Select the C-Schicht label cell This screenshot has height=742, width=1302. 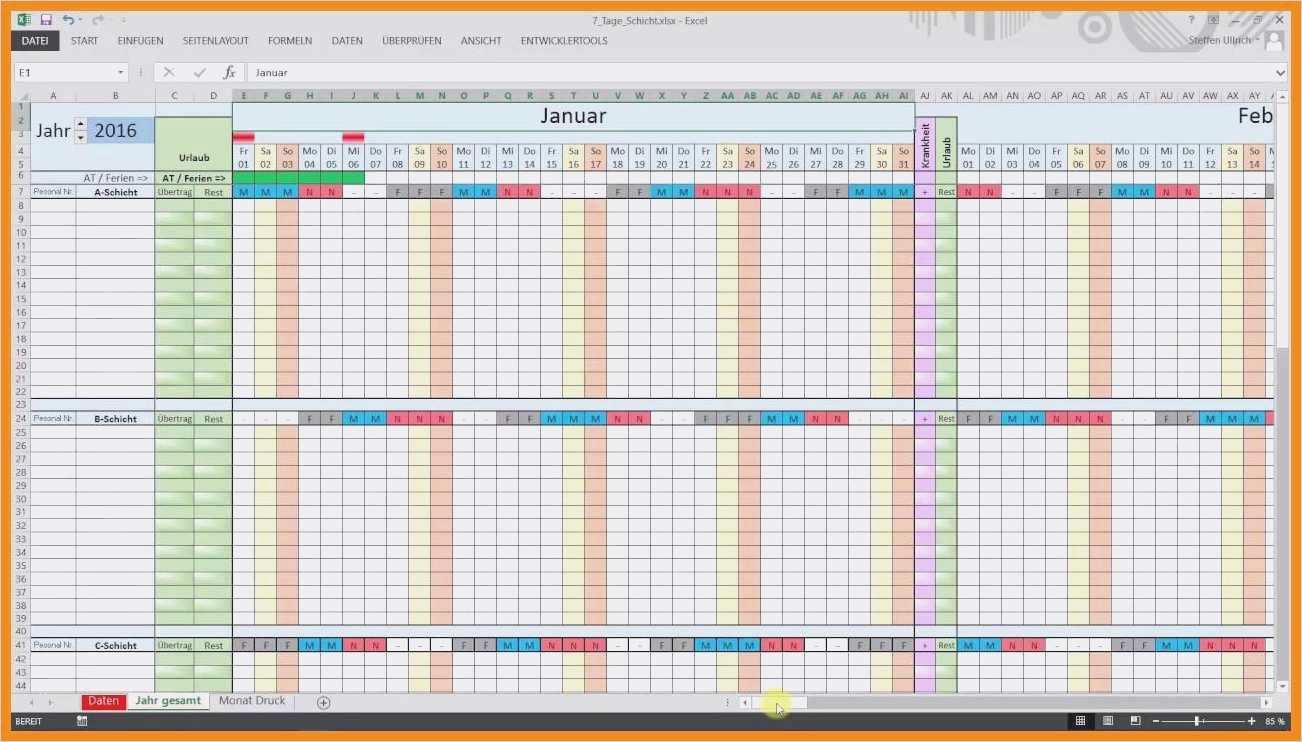point(115,646)
